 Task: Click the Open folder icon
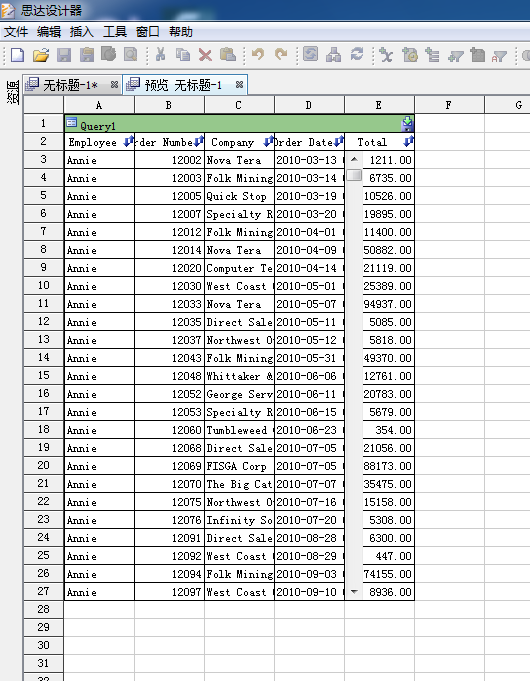point(40,55)
